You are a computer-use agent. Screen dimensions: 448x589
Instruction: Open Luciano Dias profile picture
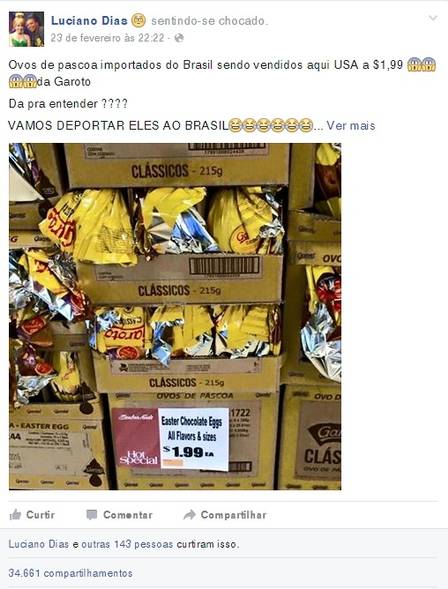pos(26,29)
